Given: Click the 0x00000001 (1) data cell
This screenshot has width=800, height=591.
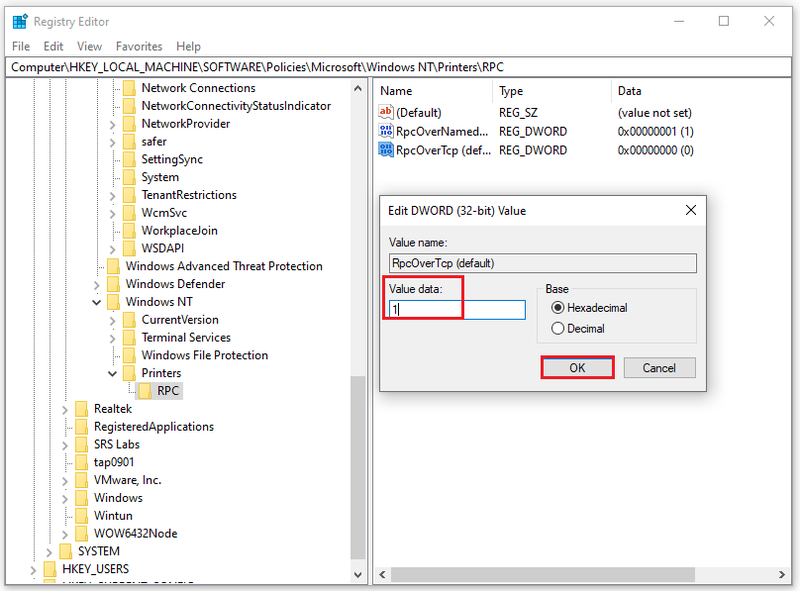Looking at the screenshot, I should coord(655,131).
